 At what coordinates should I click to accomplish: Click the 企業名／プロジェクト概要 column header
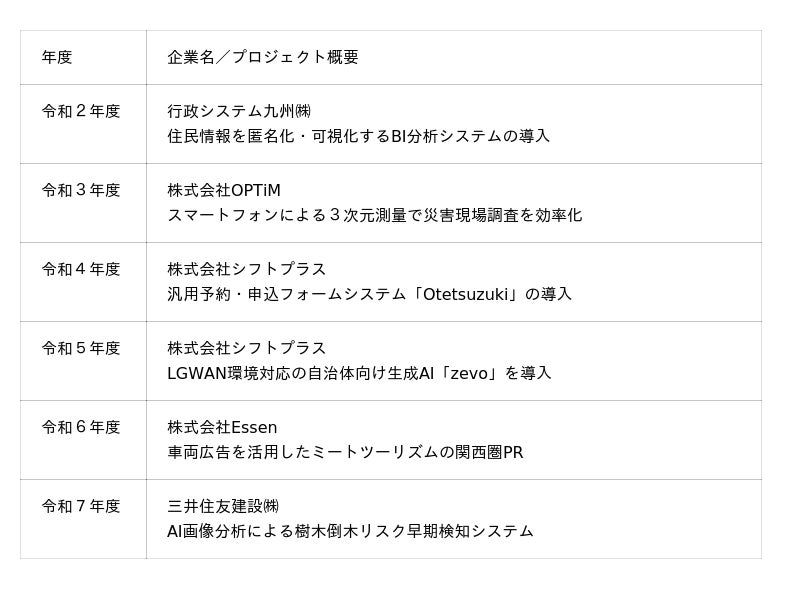tap(263, 57)
